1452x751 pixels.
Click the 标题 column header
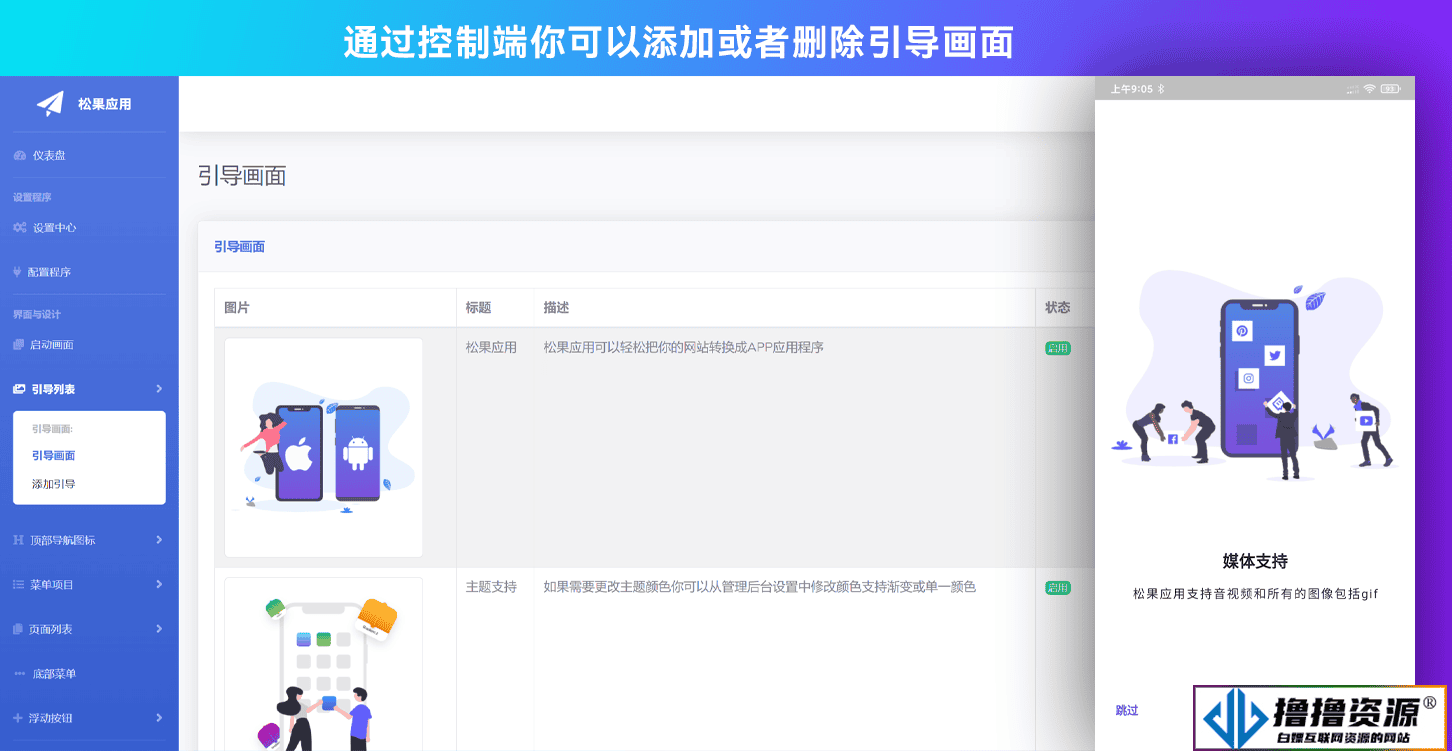click(479, 308)
